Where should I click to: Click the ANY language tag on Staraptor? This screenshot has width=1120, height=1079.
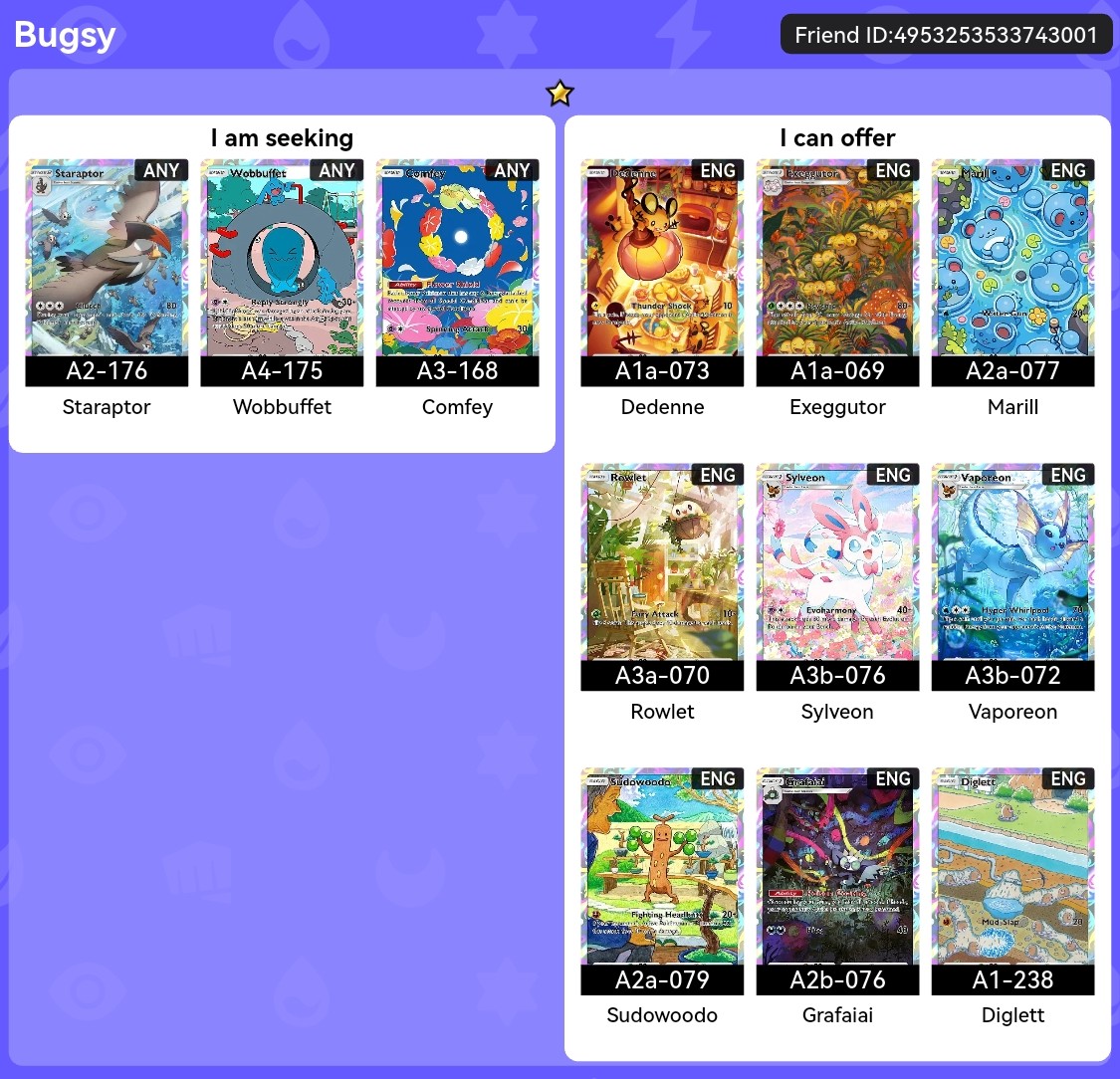161,170
